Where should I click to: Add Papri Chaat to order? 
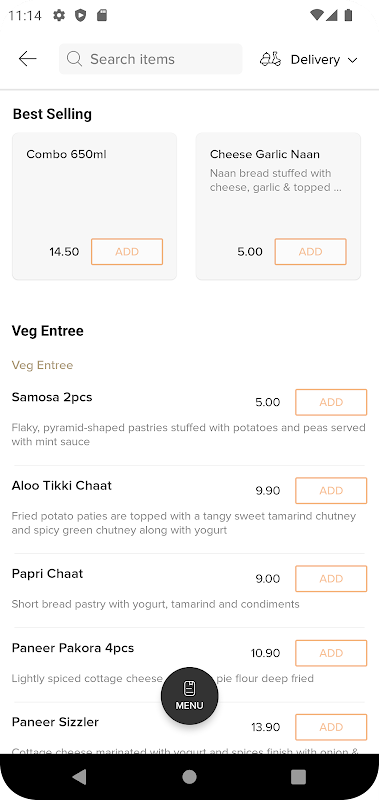coord(331,579)
